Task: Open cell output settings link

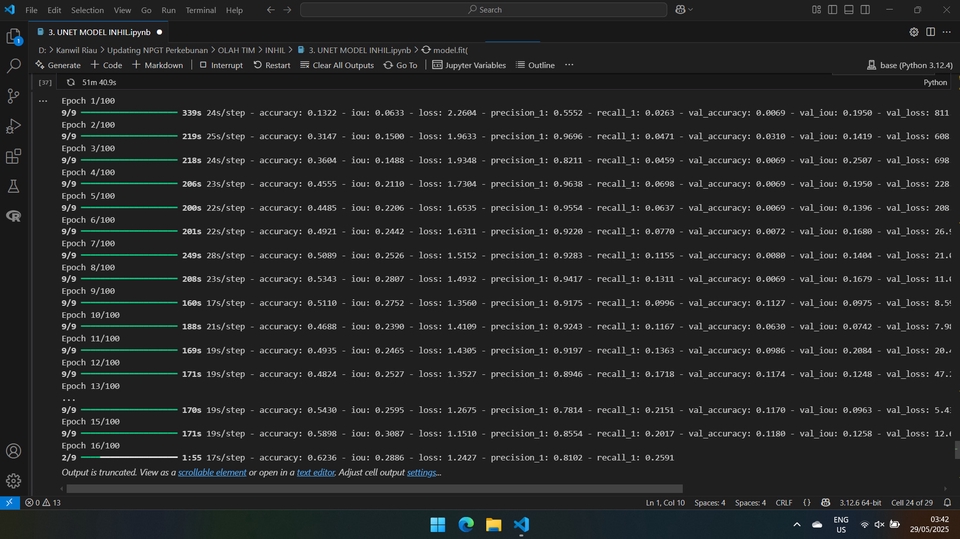Action: [421, 472]
